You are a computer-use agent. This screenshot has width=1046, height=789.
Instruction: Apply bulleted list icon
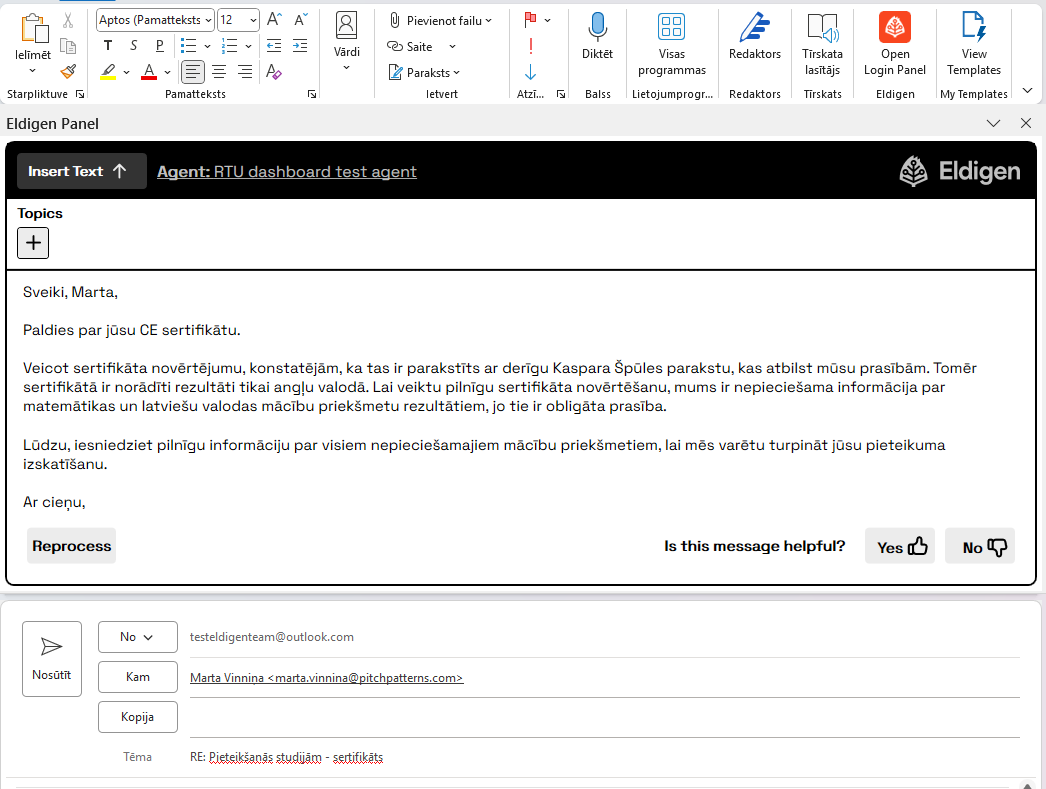tap(189, 45)
